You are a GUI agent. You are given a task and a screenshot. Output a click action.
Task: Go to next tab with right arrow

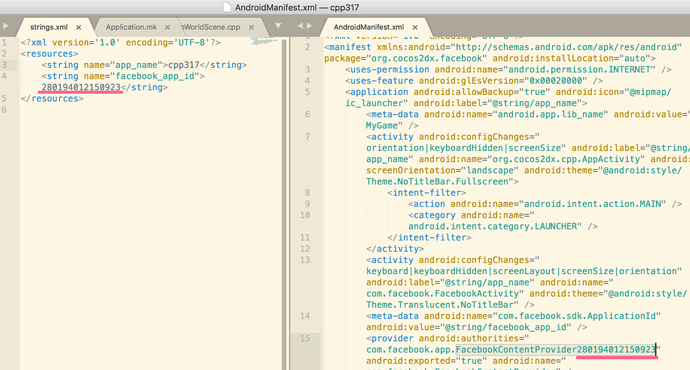click(x=309, y=26)
